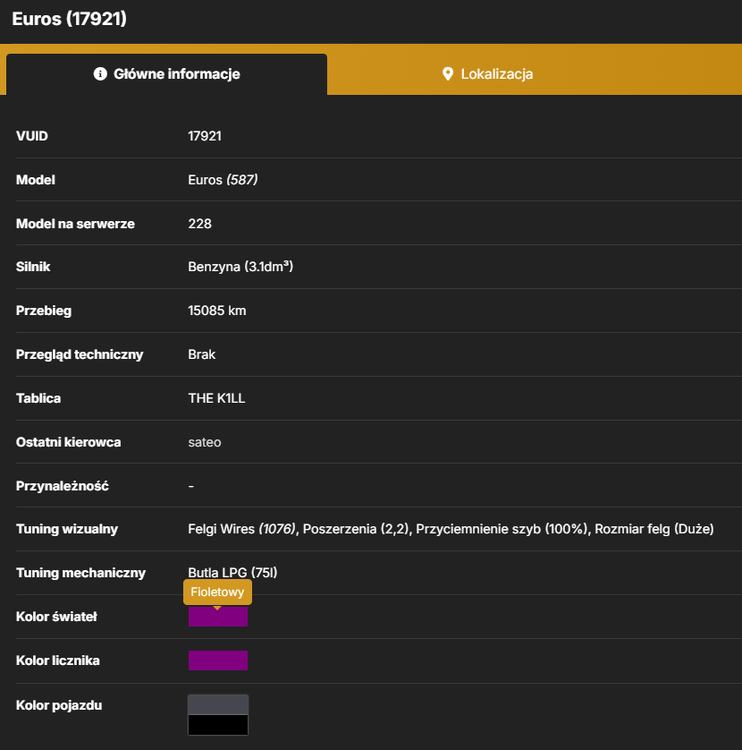Click the Tablica row label

[38, 398]
